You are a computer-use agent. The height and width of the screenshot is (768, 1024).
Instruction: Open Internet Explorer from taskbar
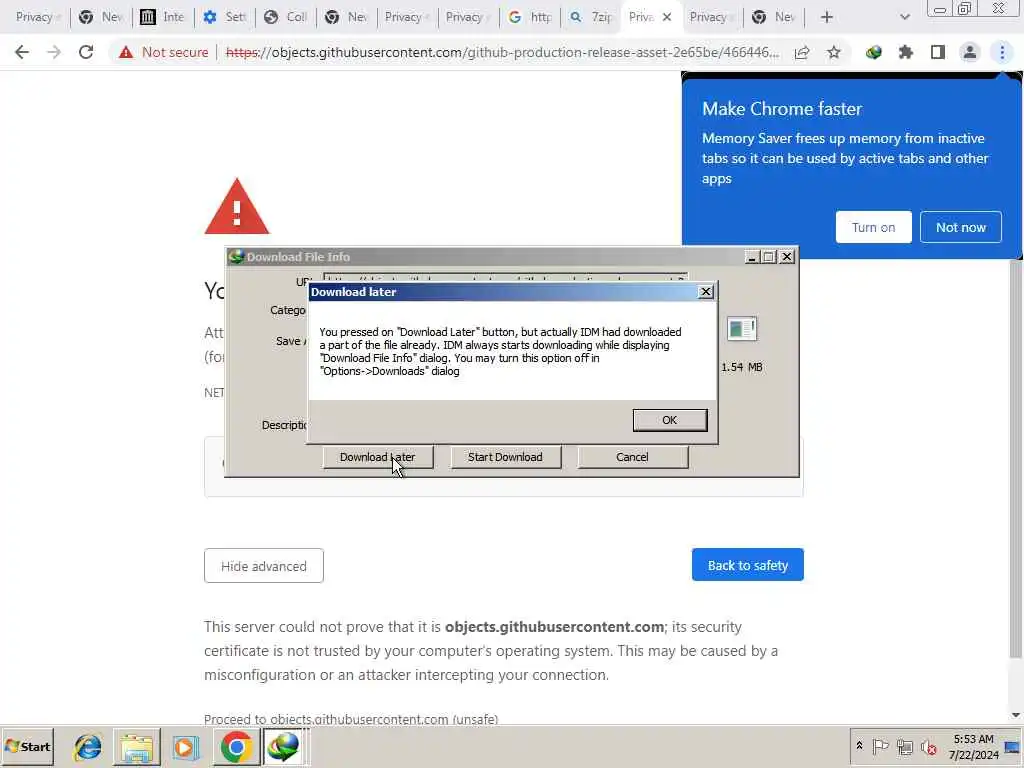click(x=88, y=746)
